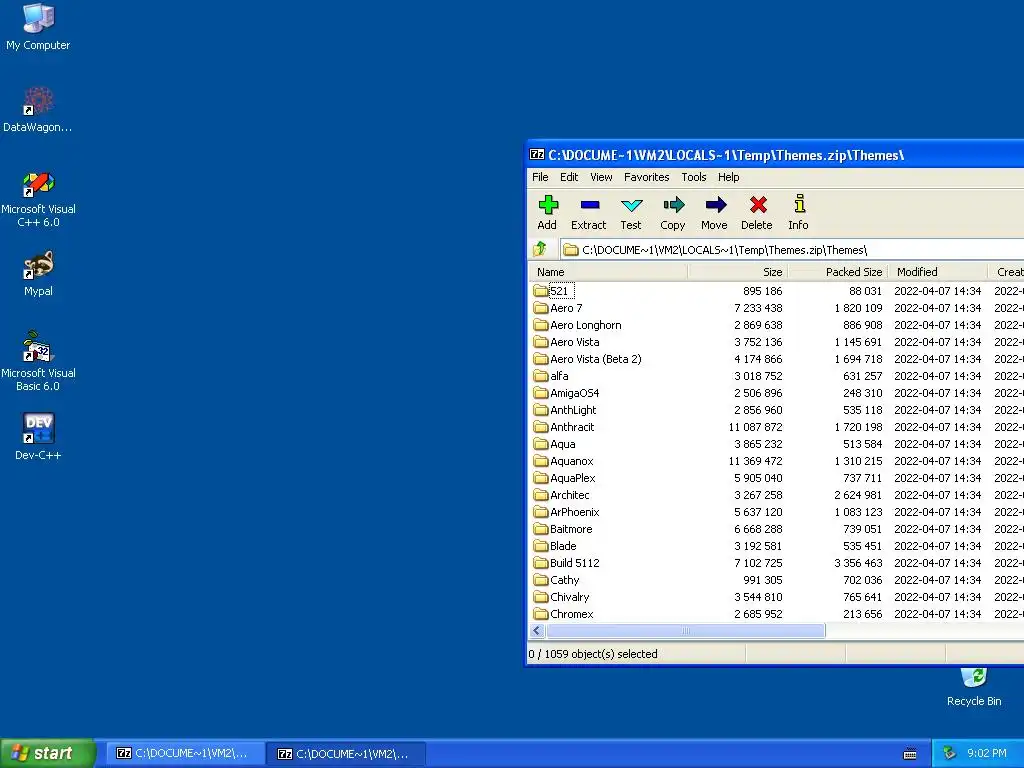The height and width of the screenshot is (768, 1024).
Task: Select the Aero Vista (Beta 2) folder
Action: [587, 359]
